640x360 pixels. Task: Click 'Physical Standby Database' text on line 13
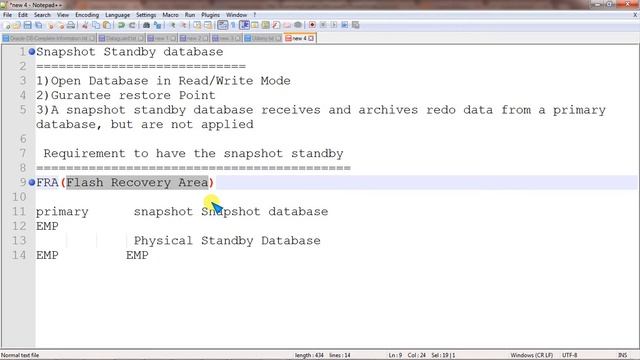[227, 241]
